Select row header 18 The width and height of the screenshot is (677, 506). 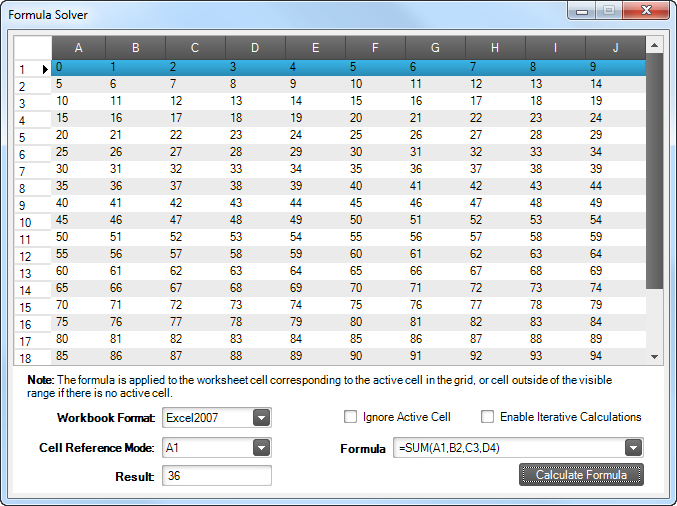33,357
